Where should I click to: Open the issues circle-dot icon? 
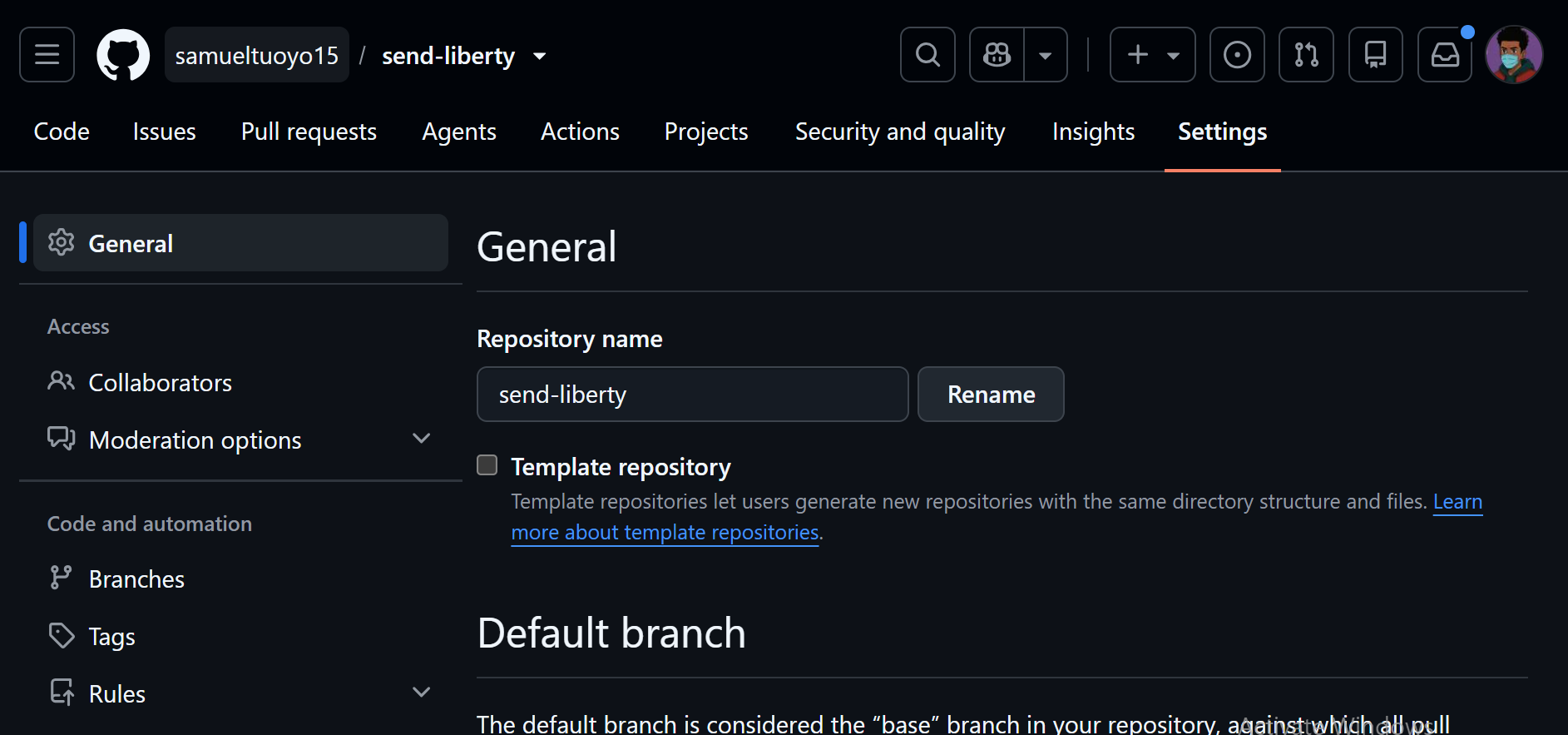click(1237, 55)
